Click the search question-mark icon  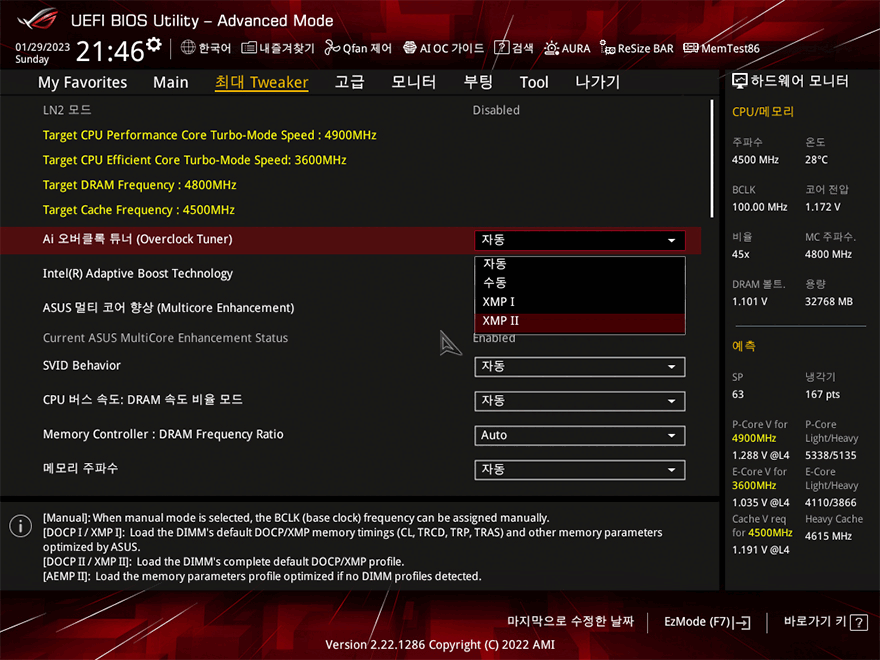(x=501, y=48)
